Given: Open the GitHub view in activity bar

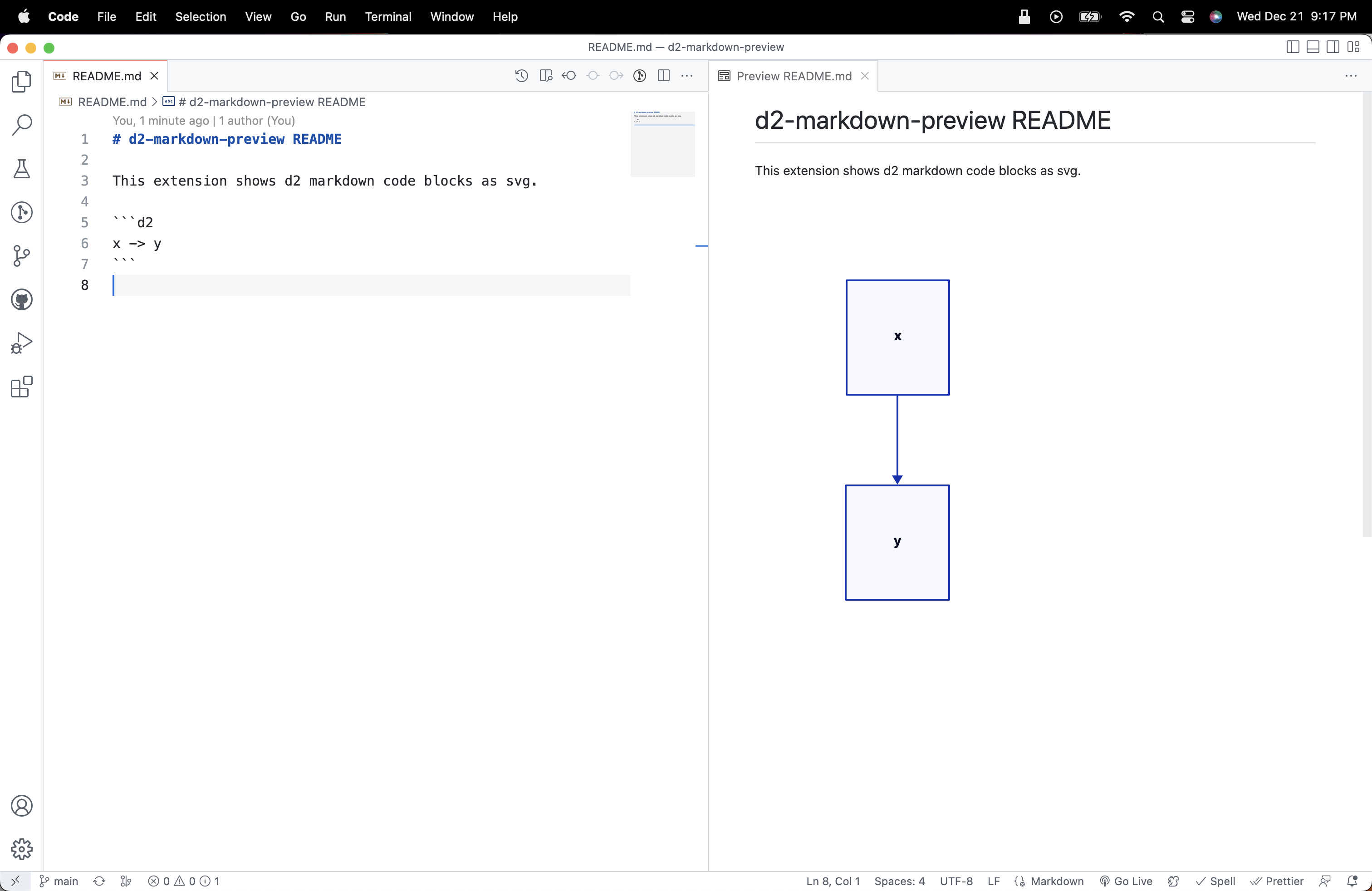Looking at the screenshot, I should (x=21, y=300).
